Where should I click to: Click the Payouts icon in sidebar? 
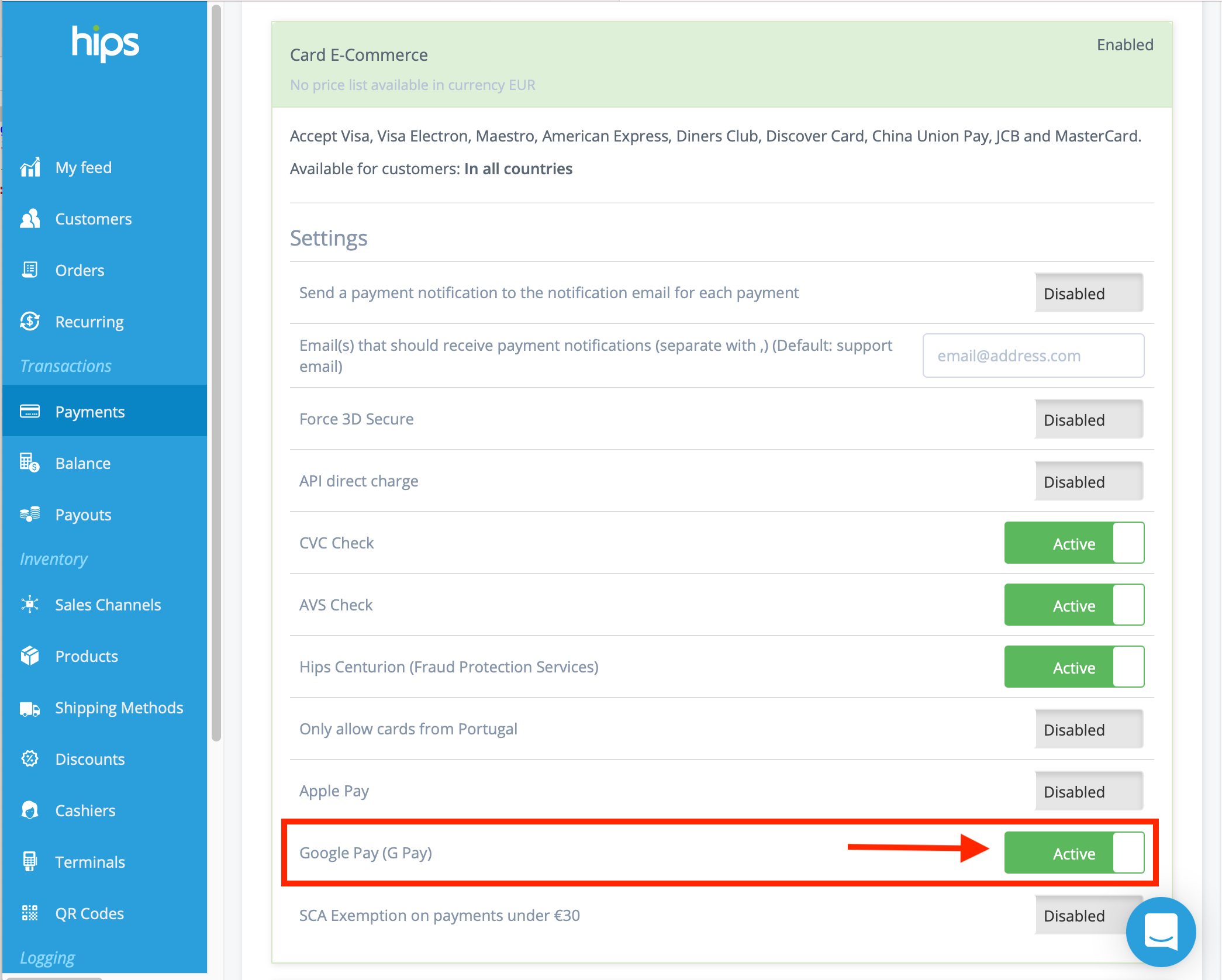pos(30,514)
